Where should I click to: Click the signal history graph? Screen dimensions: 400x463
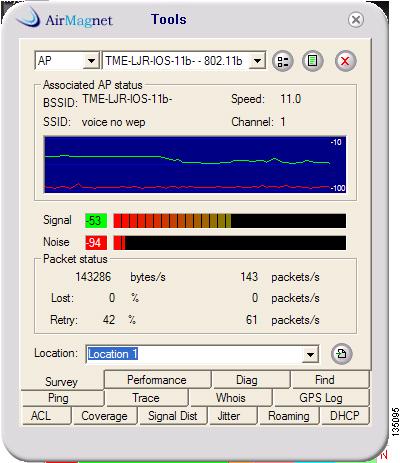click(195, 164)
